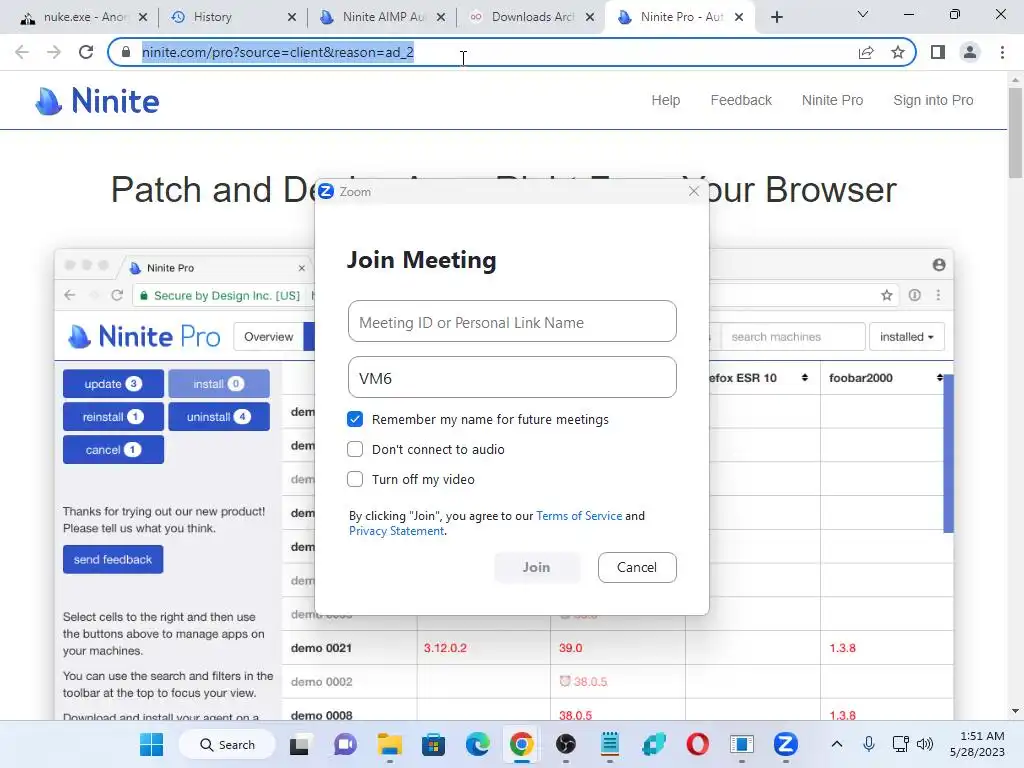Click the clock and date in taskbar
The image size is (1024, 768).
pyautogui.click(x=977, y=744)
